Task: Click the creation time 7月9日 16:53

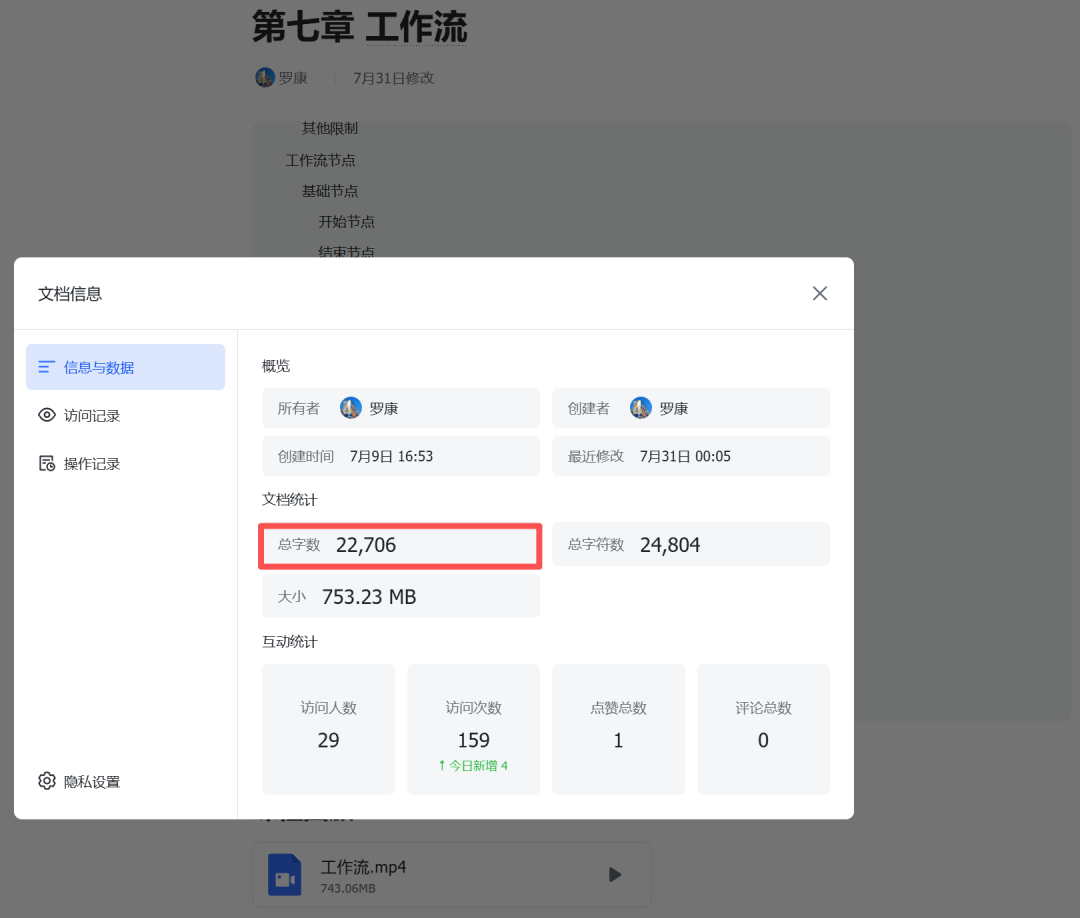Action: (391, 457)
